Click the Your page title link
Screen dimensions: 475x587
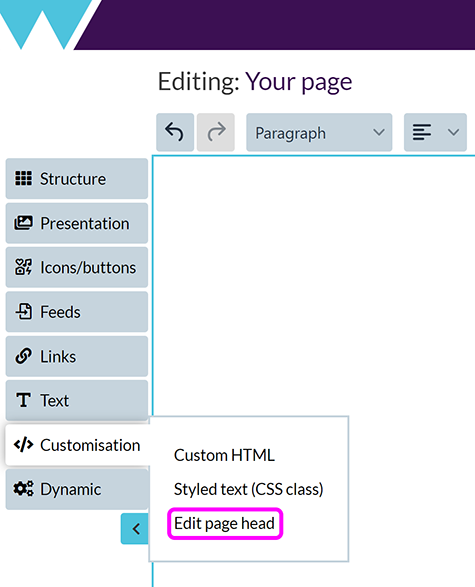pos(299,82)
